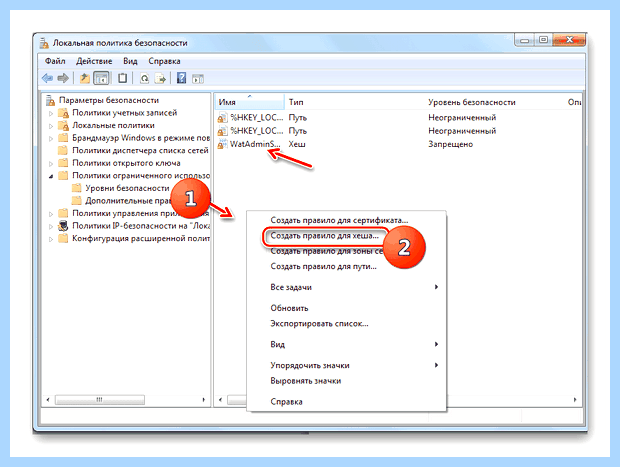Click the icon of the first %HKEY_LOC... rule
The image size is (620, 467).
coord(223,118)
